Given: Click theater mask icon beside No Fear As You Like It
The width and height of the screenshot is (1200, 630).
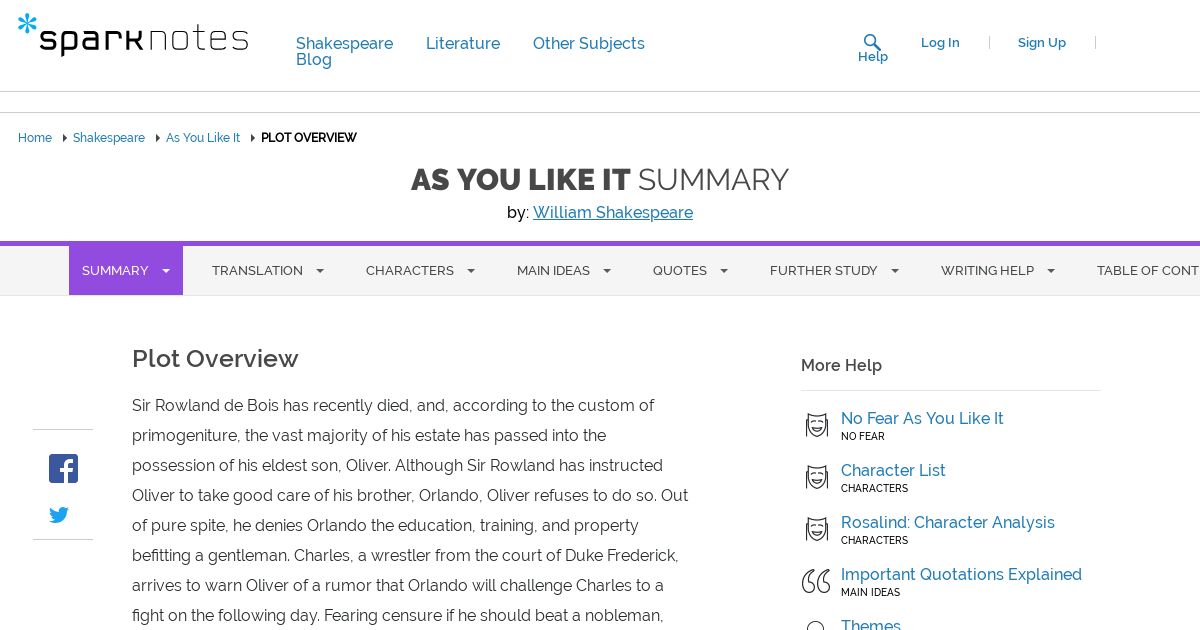Looking at the screenshot, I should click(x=817, y=426).
